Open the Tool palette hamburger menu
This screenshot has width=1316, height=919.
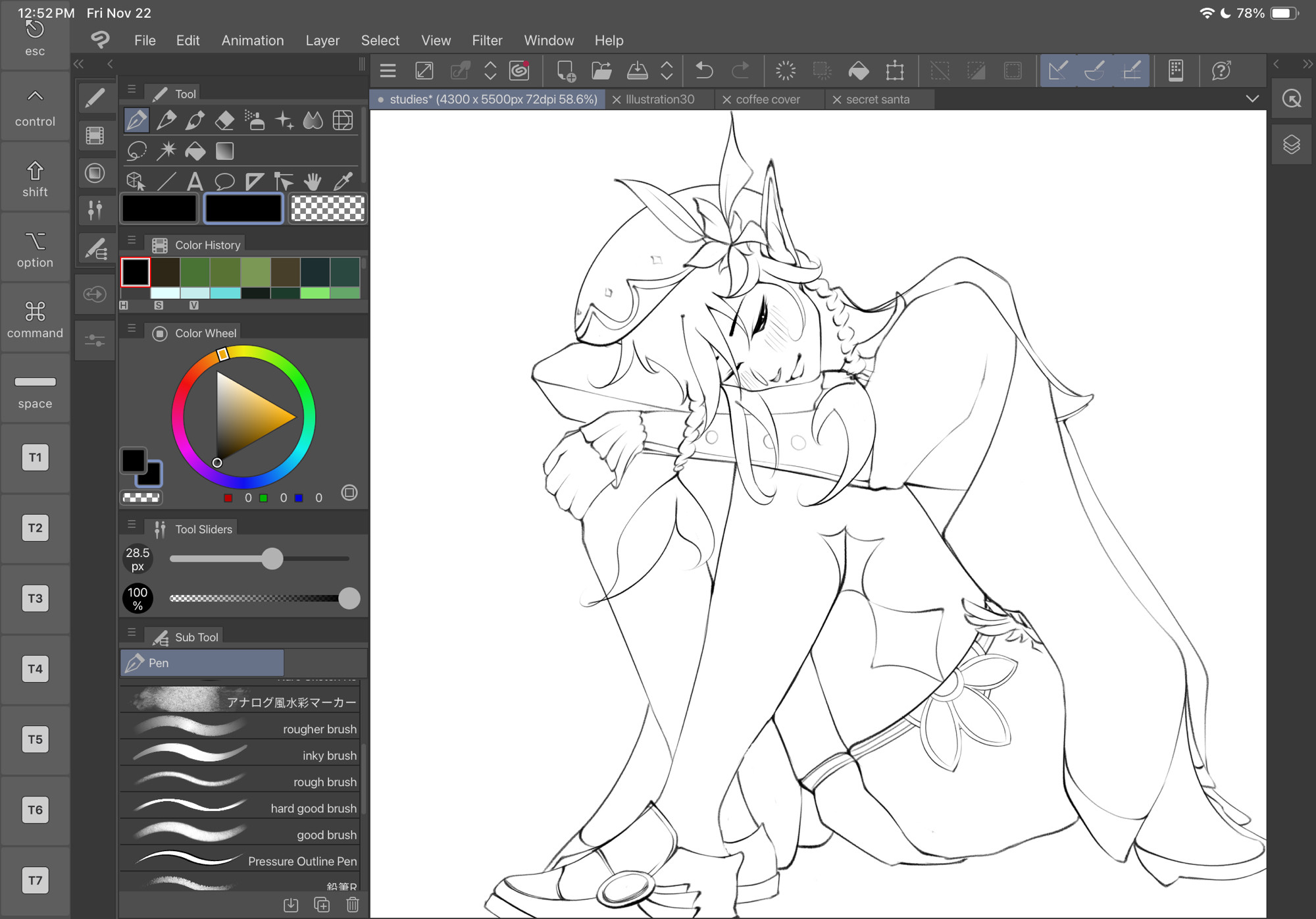(132, 89)
